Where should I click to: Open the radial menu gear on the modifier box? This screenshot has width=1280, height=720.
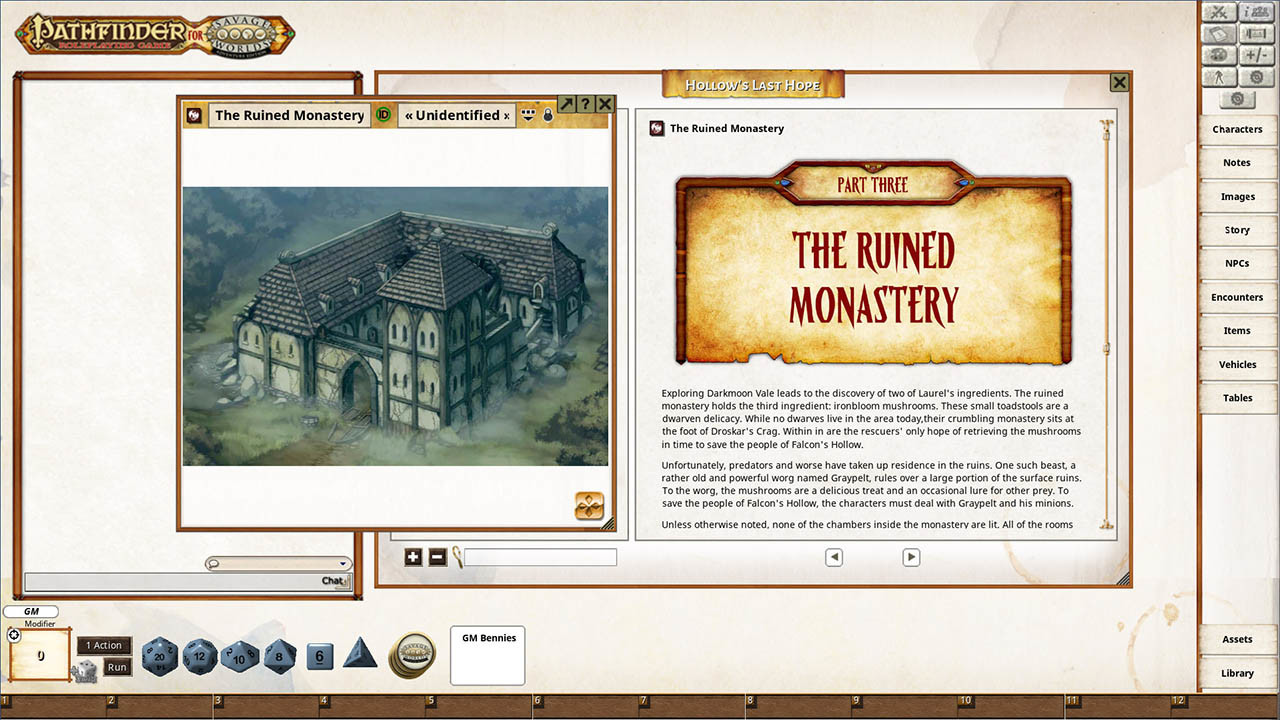click(x=14, y=634)
